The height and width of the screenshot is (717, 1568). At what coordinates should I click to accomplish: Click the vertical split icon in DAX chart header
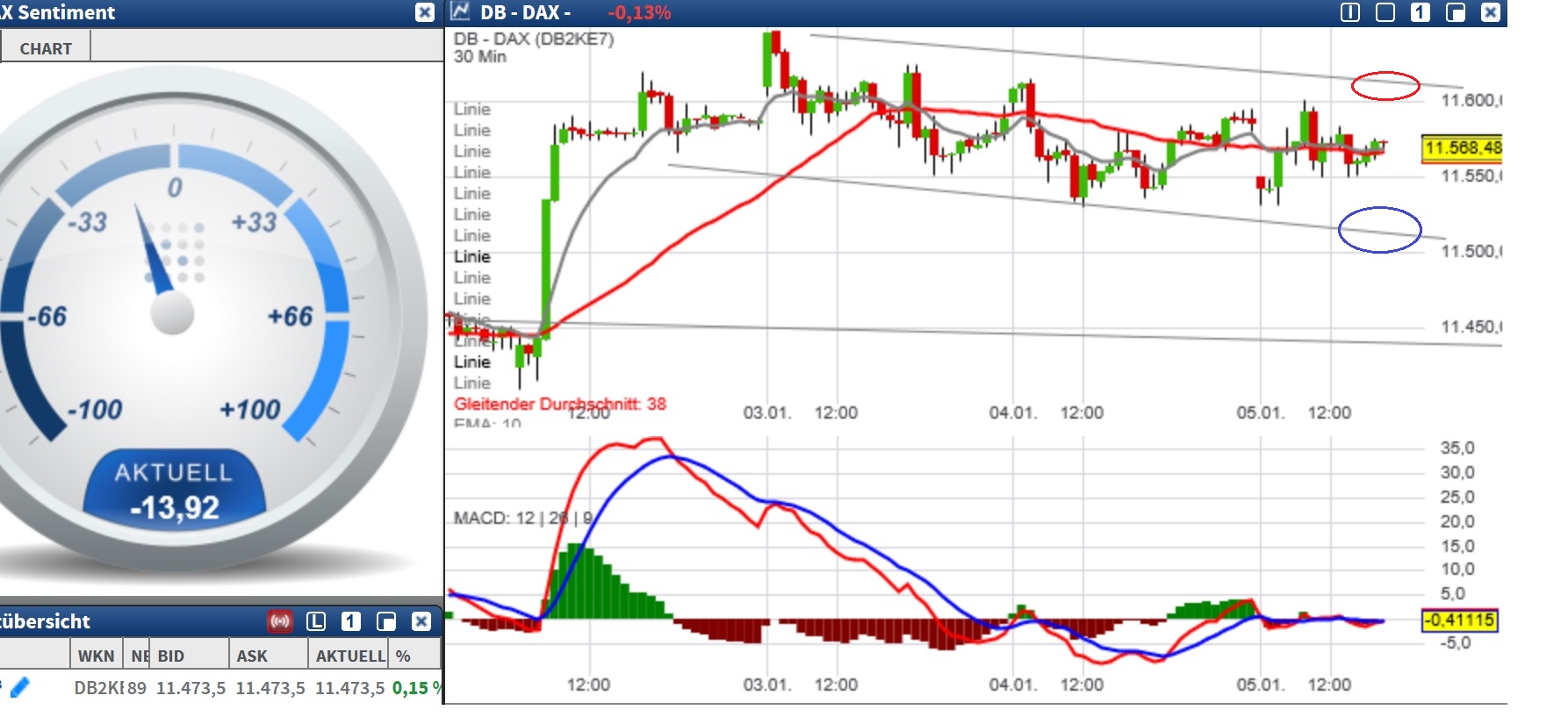1350,12
